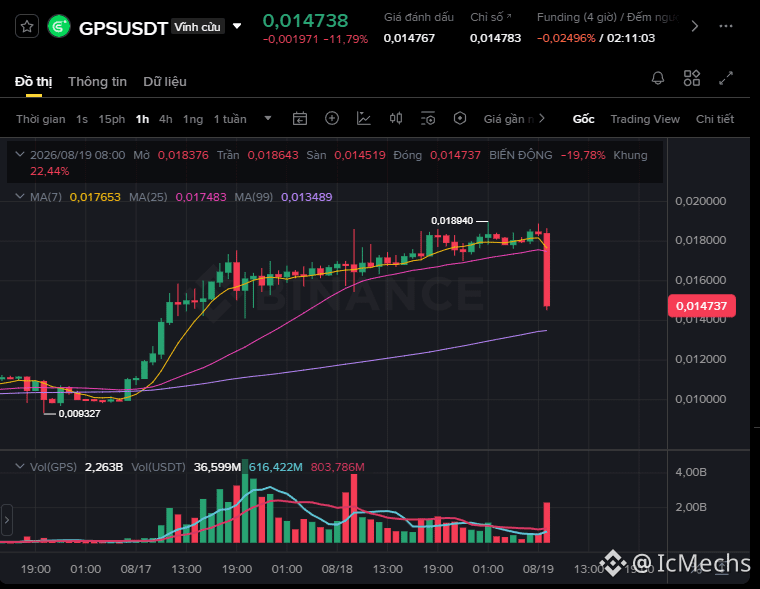760x589 pixels.
Task: Show more header stats with right chevron
Action: 695,26
